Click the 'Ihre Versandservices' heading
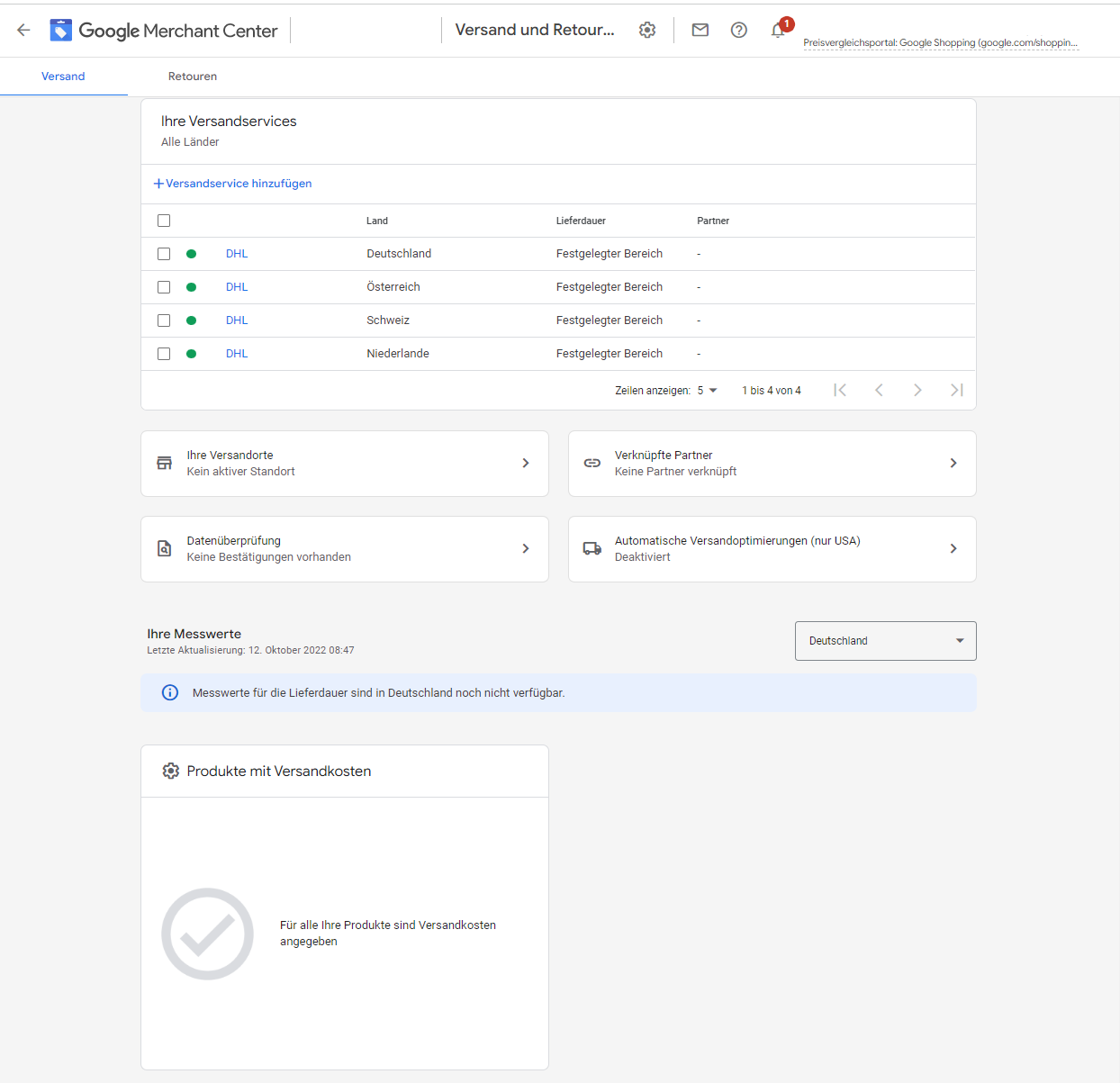Image resolution: width=1120 pixels, height=1083 pixels. (x=229, y=122)
